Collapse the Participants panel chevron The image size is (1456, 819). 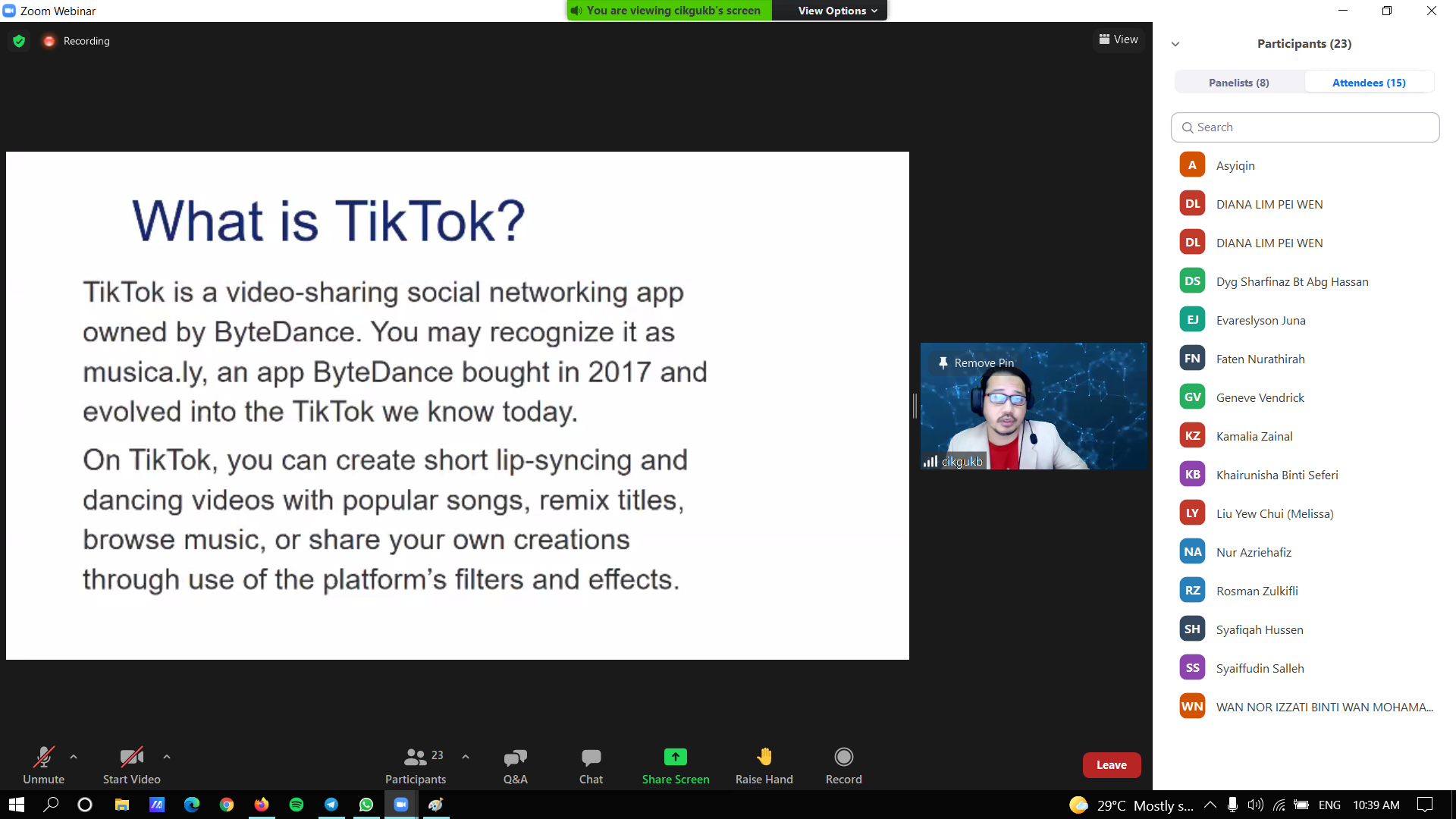(x=1175, y=44)
